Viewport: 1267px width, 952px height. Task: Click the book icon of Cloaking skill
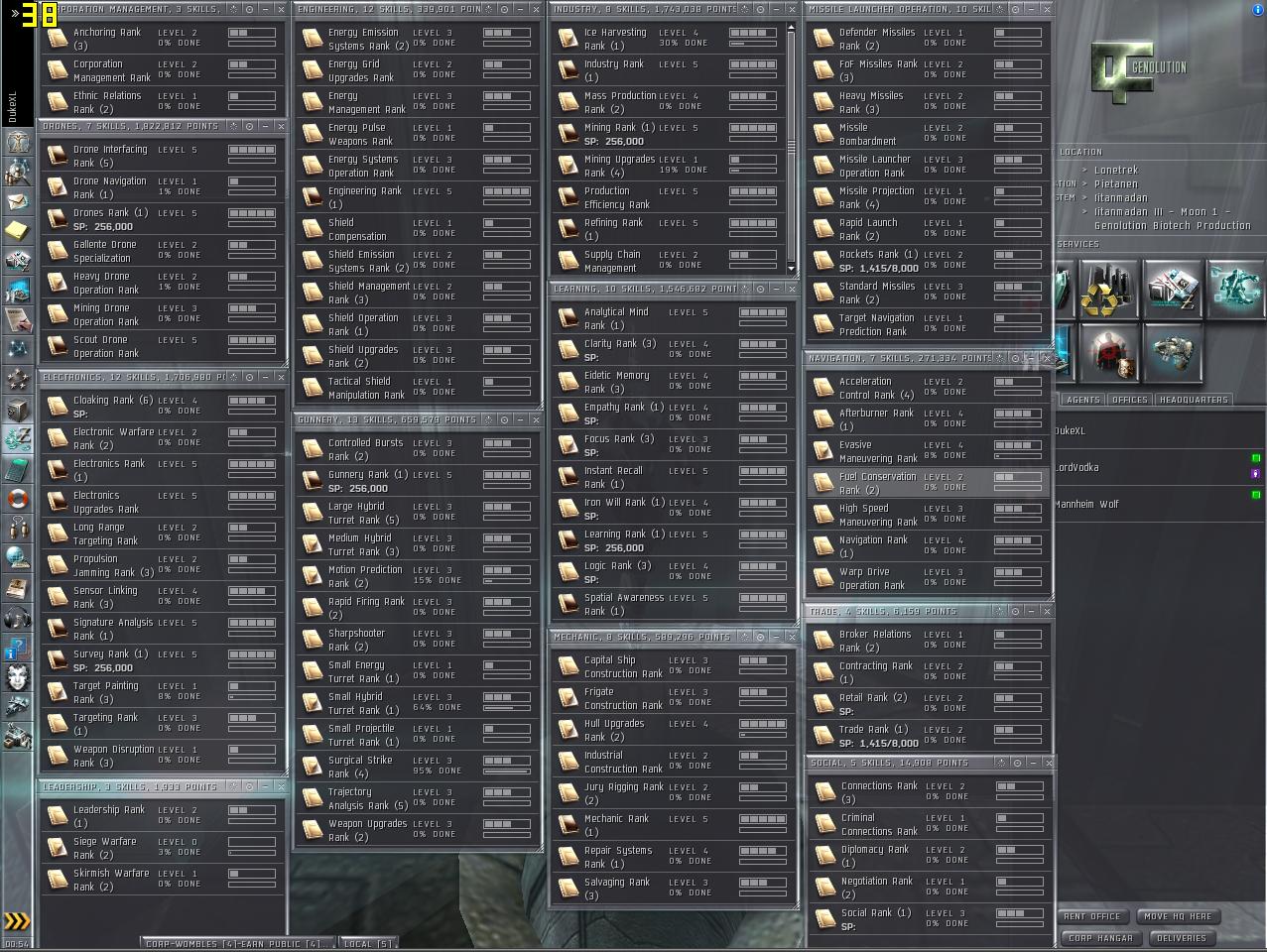58,406
